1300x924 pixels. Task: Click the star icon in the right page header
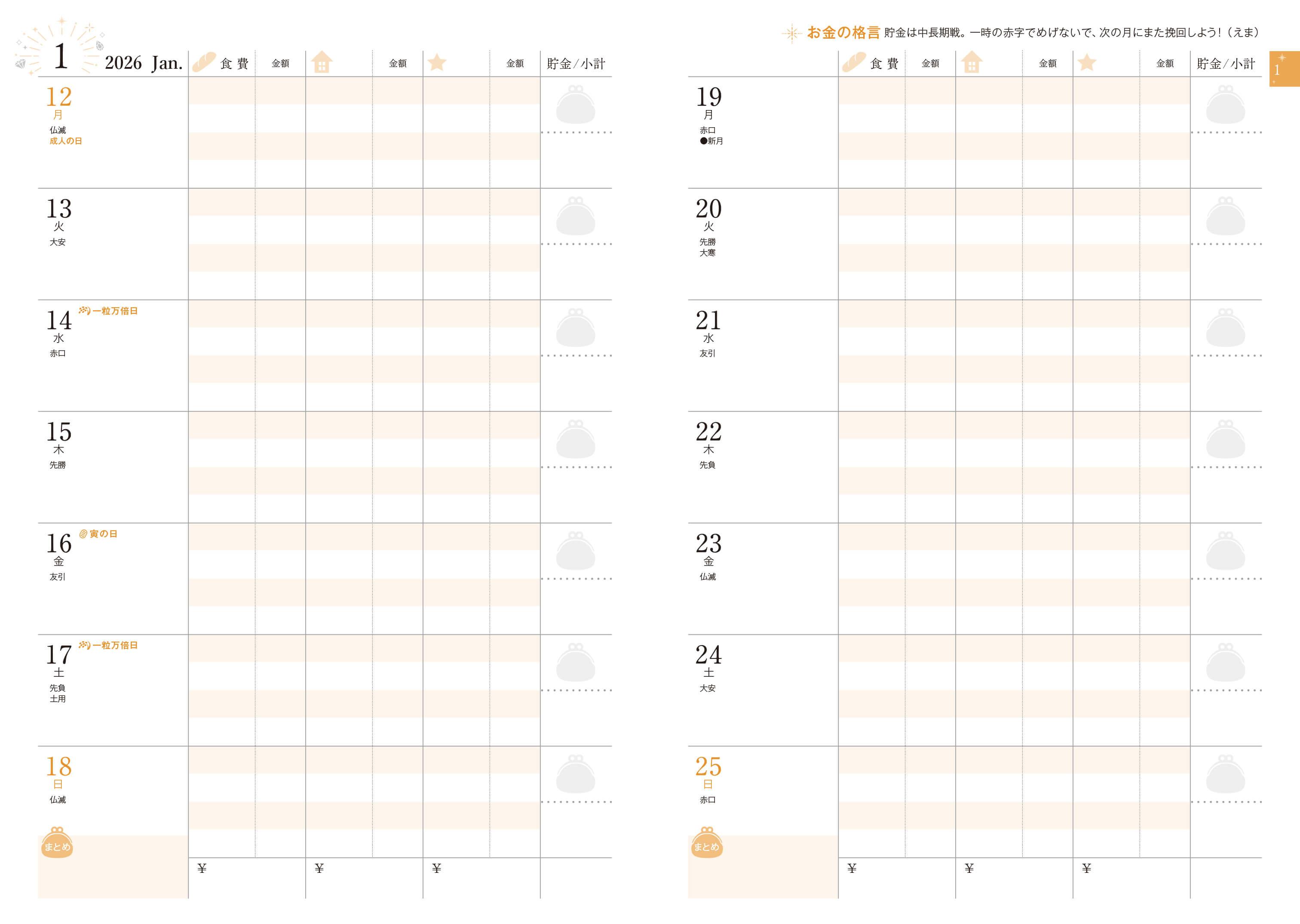(1087, 62)
